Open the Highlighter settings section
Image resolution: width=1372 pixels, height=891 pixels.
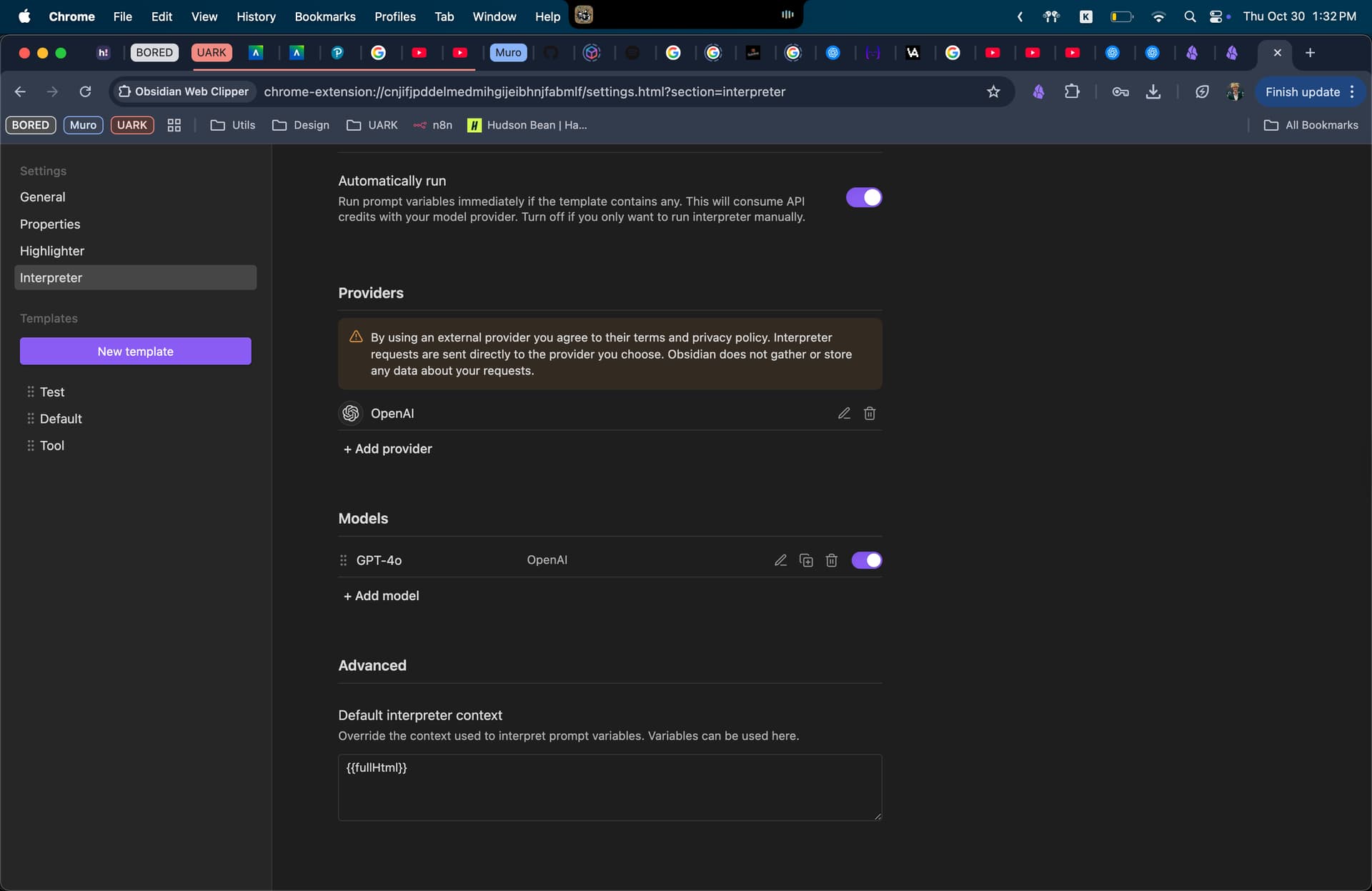tap(52, 251)
